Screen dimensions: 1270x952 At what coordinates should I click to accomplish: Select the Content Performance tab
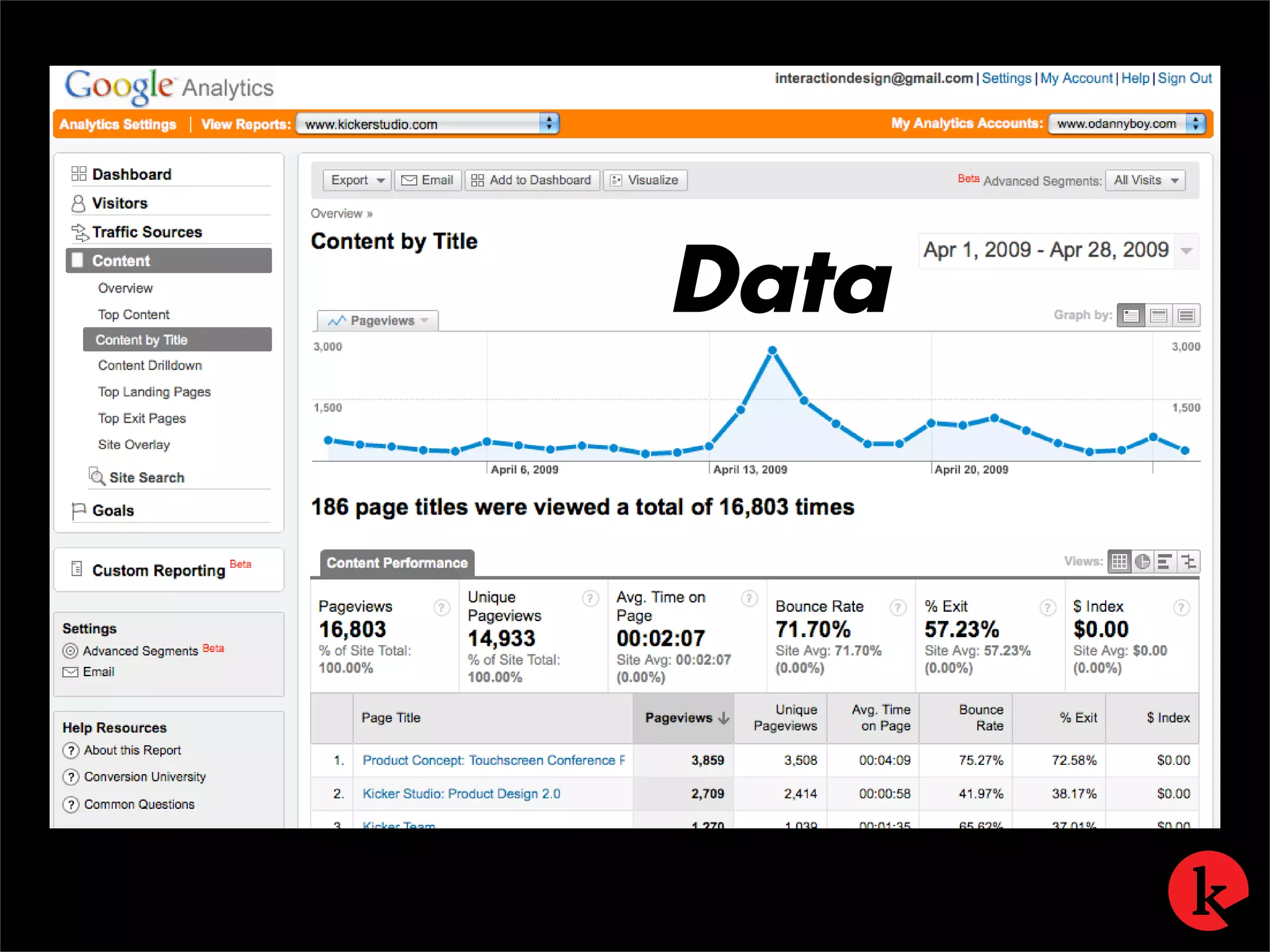(x=397, y=563)
